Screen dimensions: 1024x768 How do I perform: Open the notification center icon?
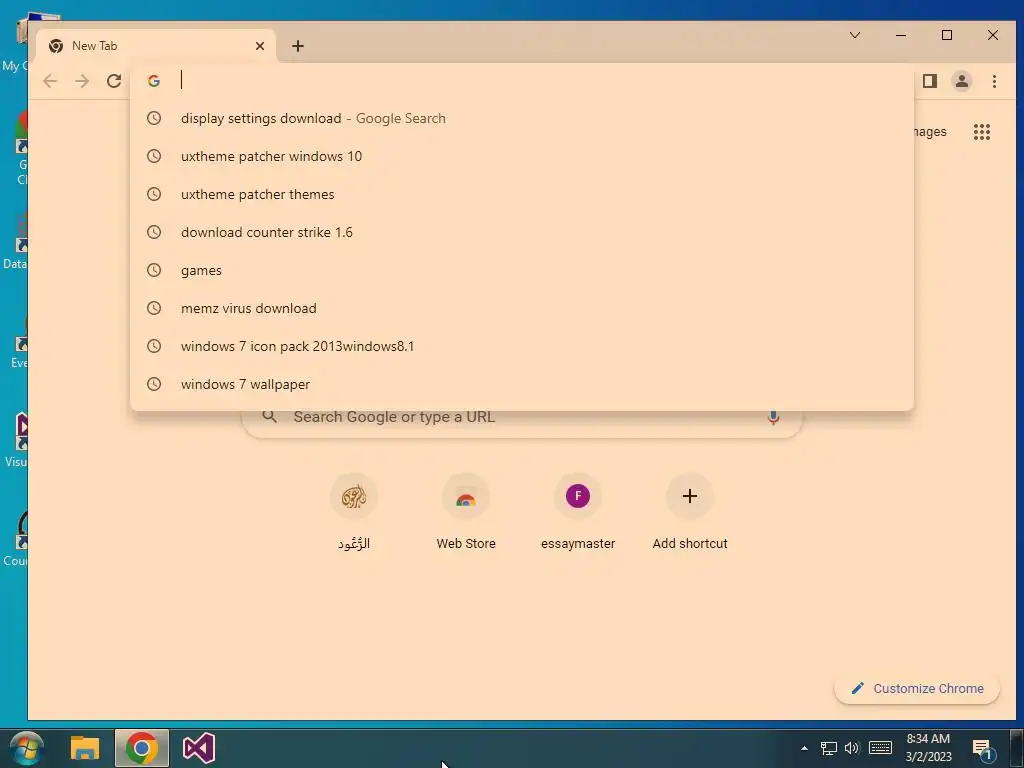[983, 748]
